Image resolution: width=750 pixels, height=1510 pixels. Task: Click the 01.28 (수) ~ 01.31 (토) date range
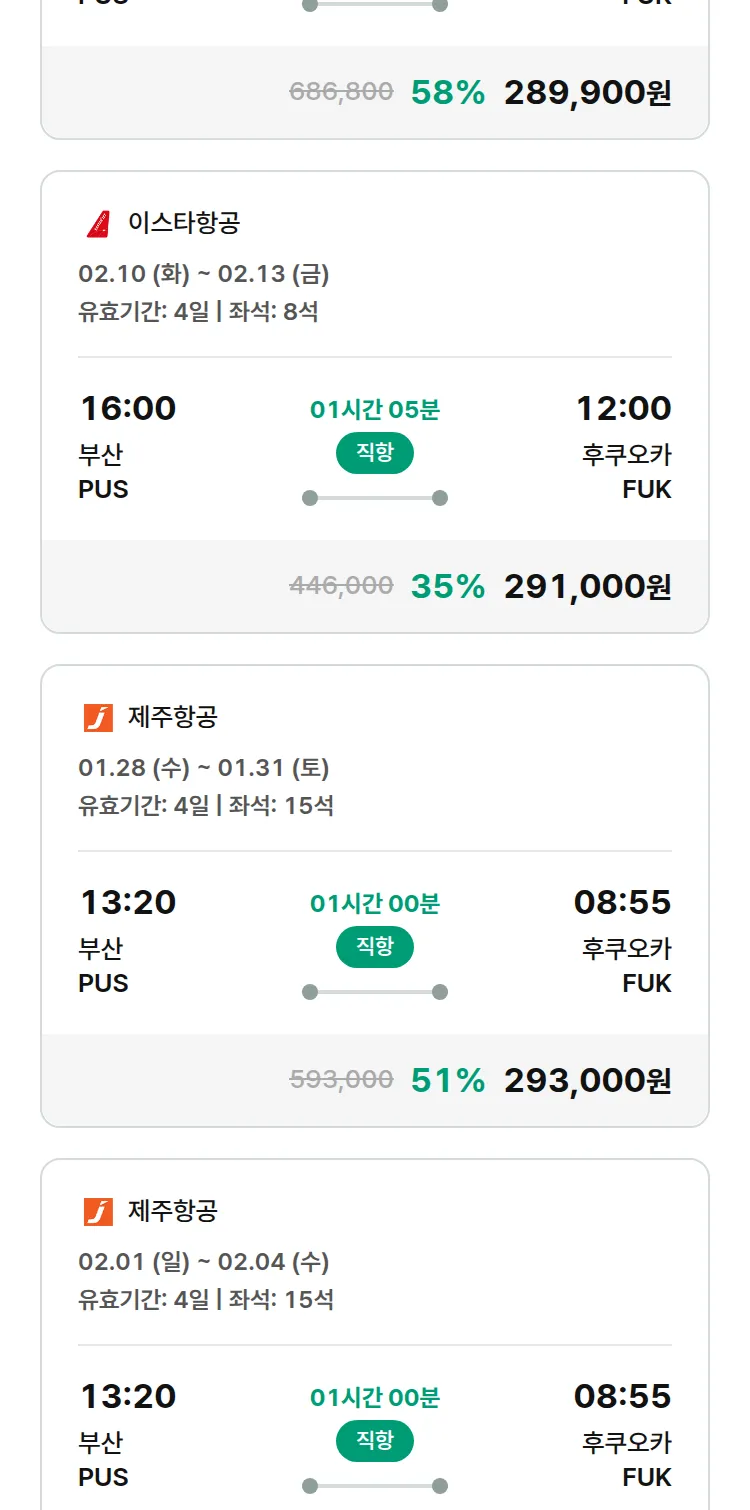[x=204, y=767]
